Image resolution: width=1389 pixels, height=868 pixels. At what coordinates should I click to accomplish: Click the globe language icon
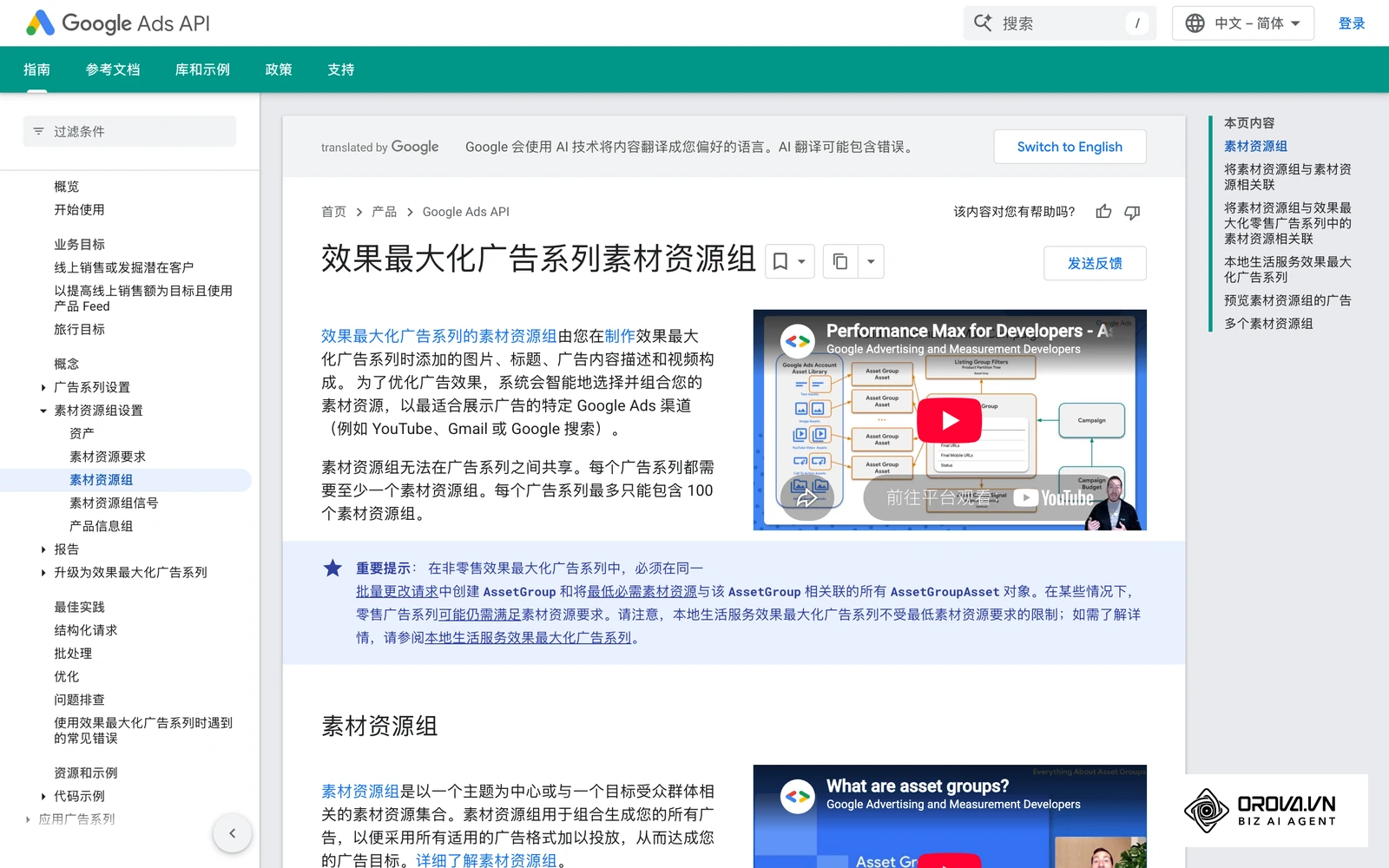click(1195, 23)
